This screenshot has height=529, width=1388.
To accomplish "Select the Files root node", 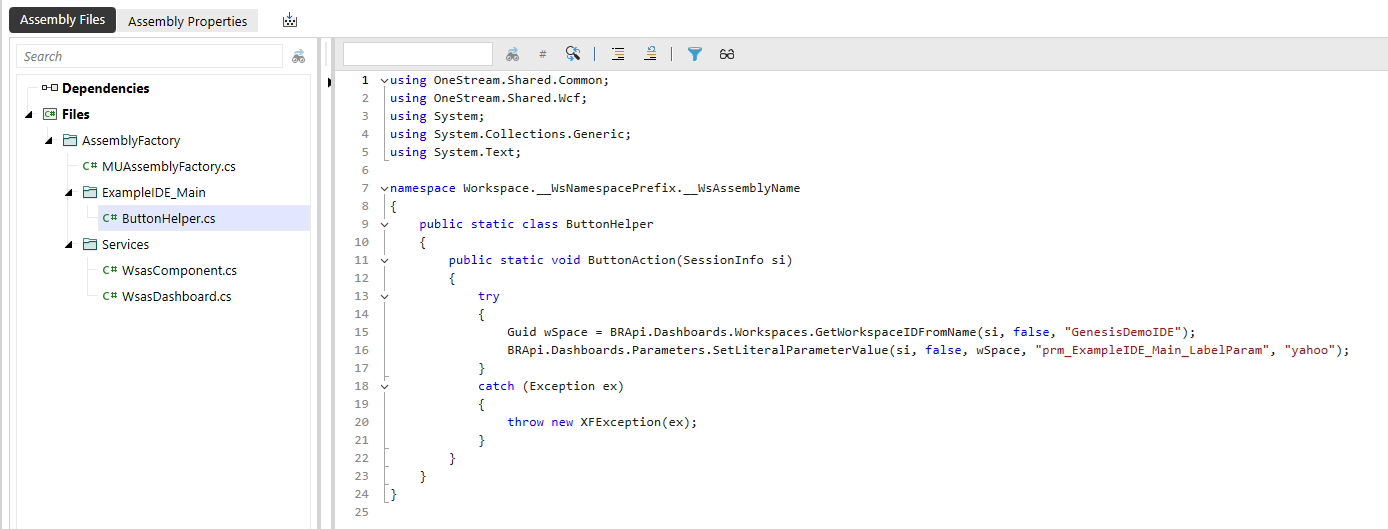I will 75,114.
